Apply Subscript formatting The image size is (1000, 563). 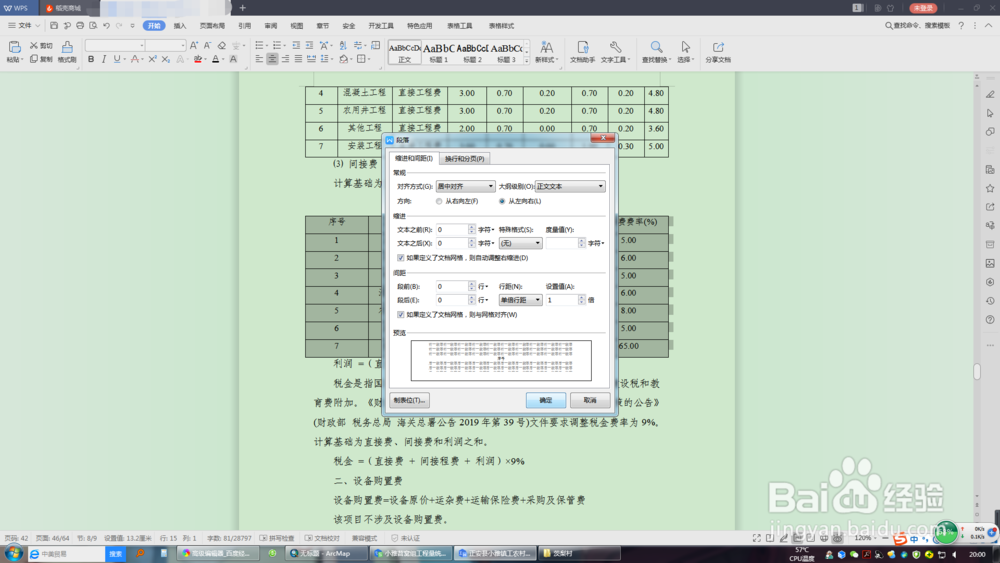[165, 59]
